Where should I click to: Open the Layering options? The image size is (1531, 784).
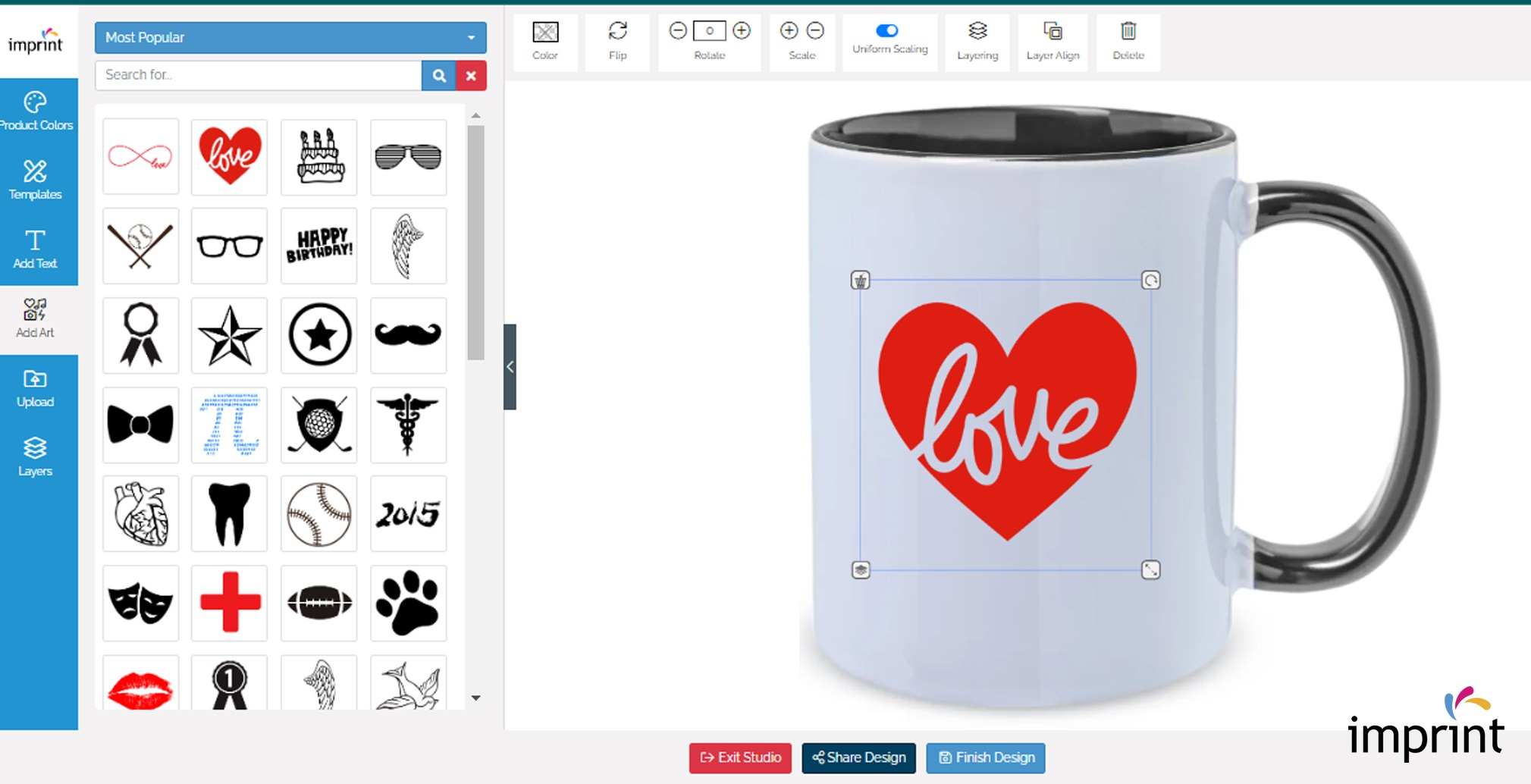coord(977,39)
